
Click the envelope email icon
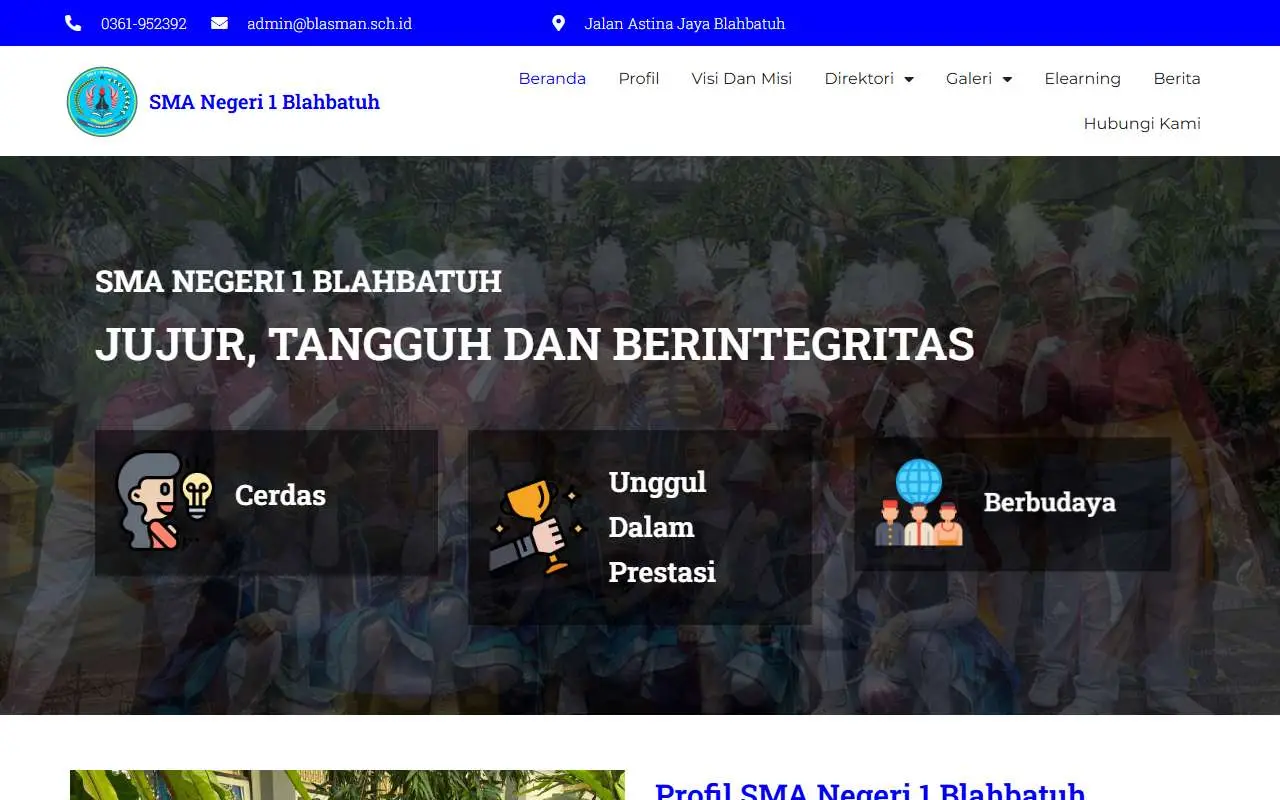(219, 23)
